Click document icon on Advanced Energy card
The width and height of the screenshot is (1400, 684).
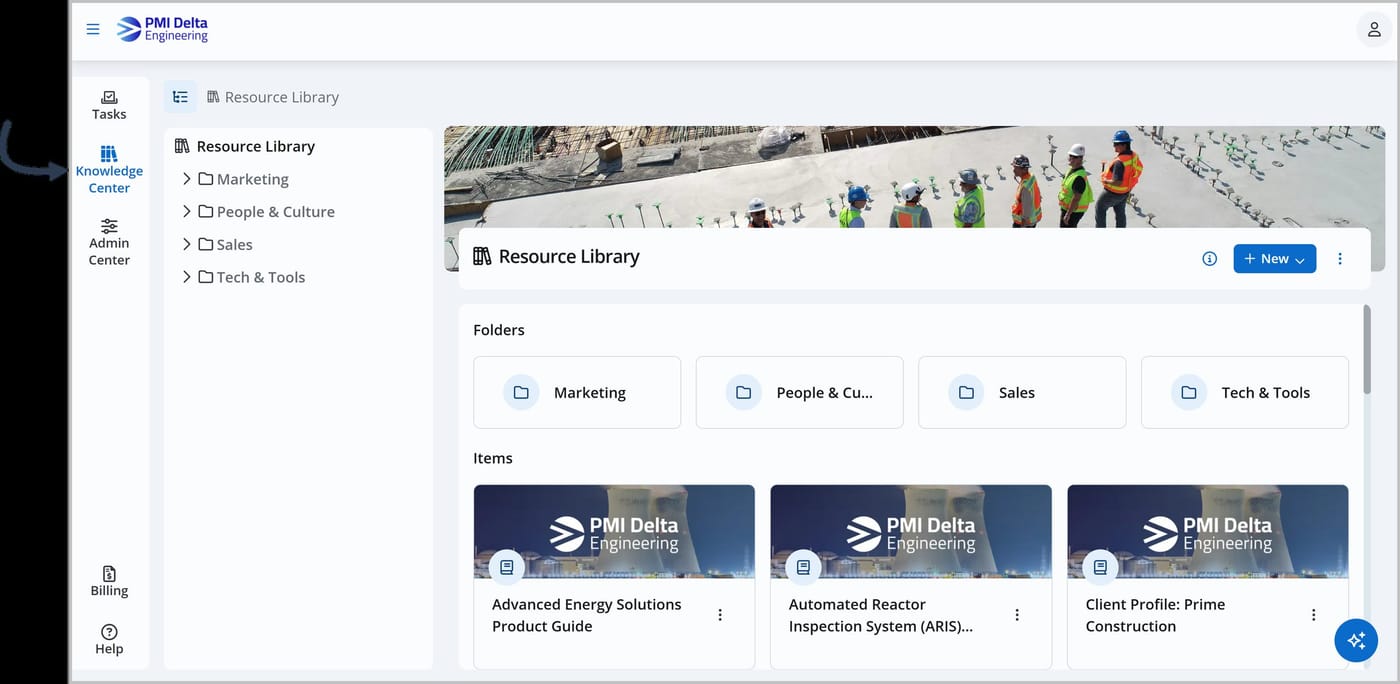tap(507, 567)
